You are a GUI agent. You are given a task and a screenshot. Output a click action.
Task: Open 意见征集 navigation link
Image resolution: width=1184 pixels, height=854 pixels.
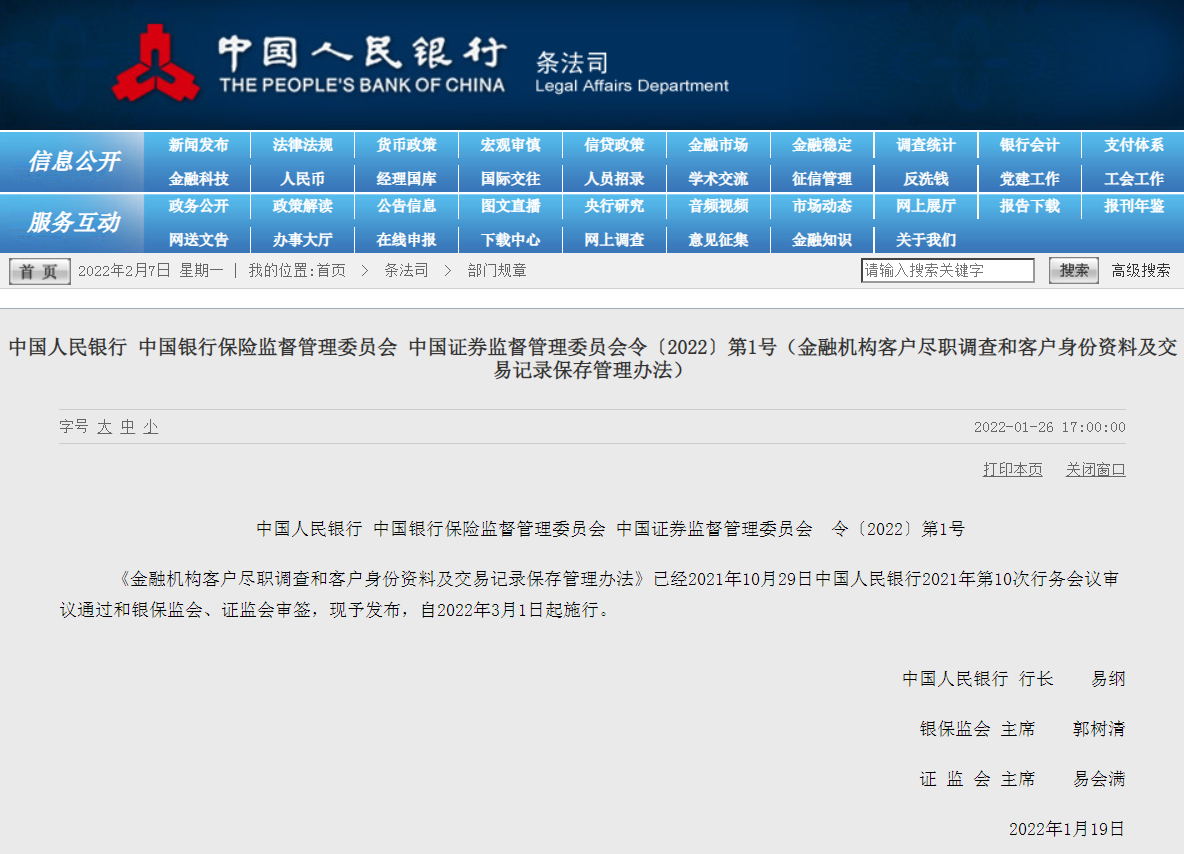tap(718, 240)
